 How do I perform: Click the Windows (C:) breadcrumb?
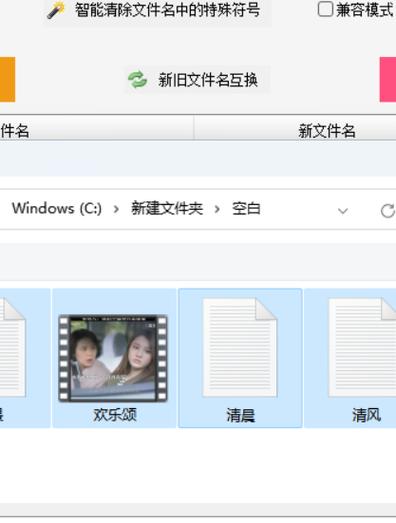57,209
